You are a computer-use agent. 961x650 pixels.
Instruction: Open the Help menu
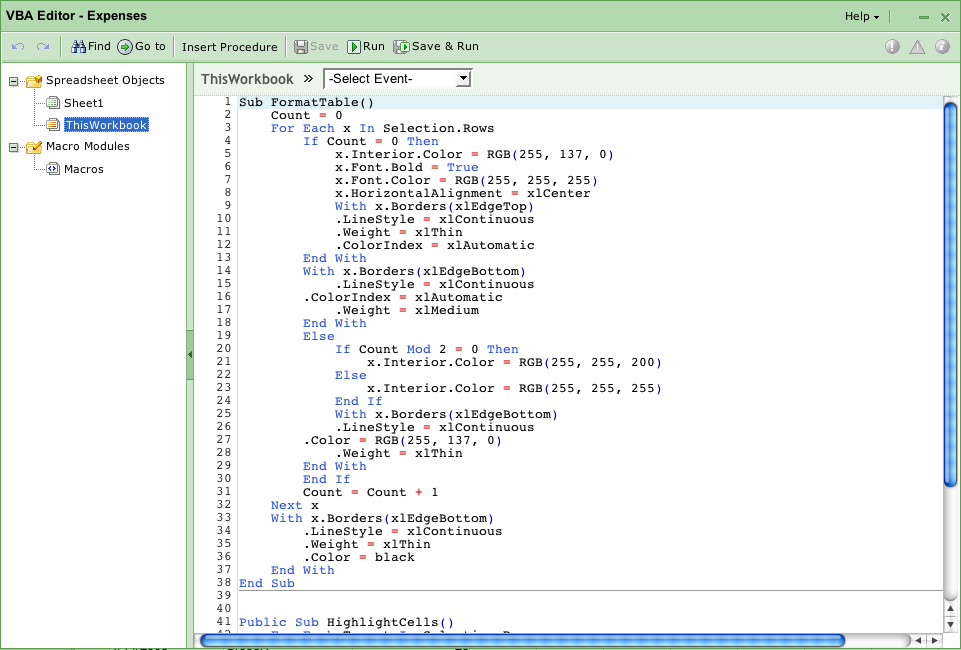coord(862,17)
